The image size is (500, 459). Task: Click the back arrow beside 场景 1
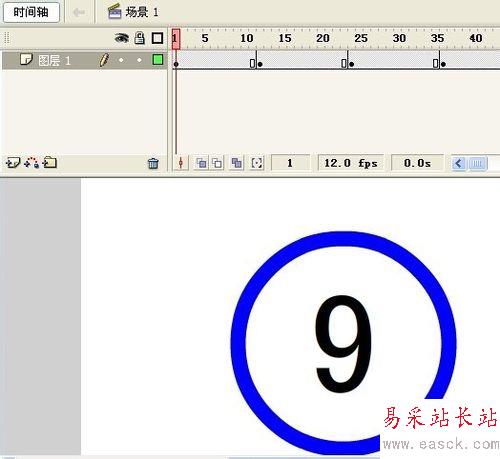(79, 13)
